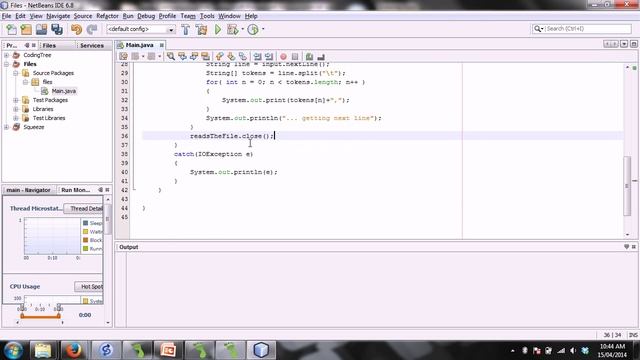Screen dimensions: 640x360
Task: Click the Sleeping legend color swatch
Action: tap(85, 223)
